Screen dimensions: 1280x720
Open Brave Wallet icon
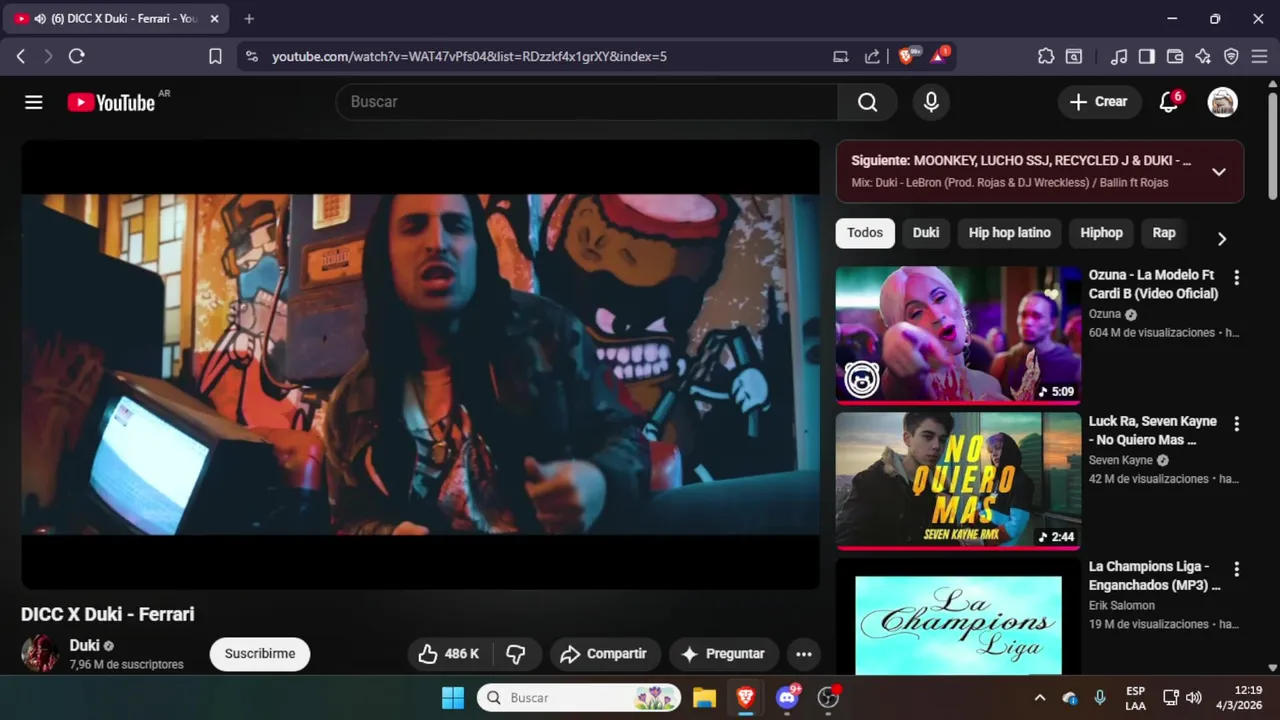pos(1175,57)
